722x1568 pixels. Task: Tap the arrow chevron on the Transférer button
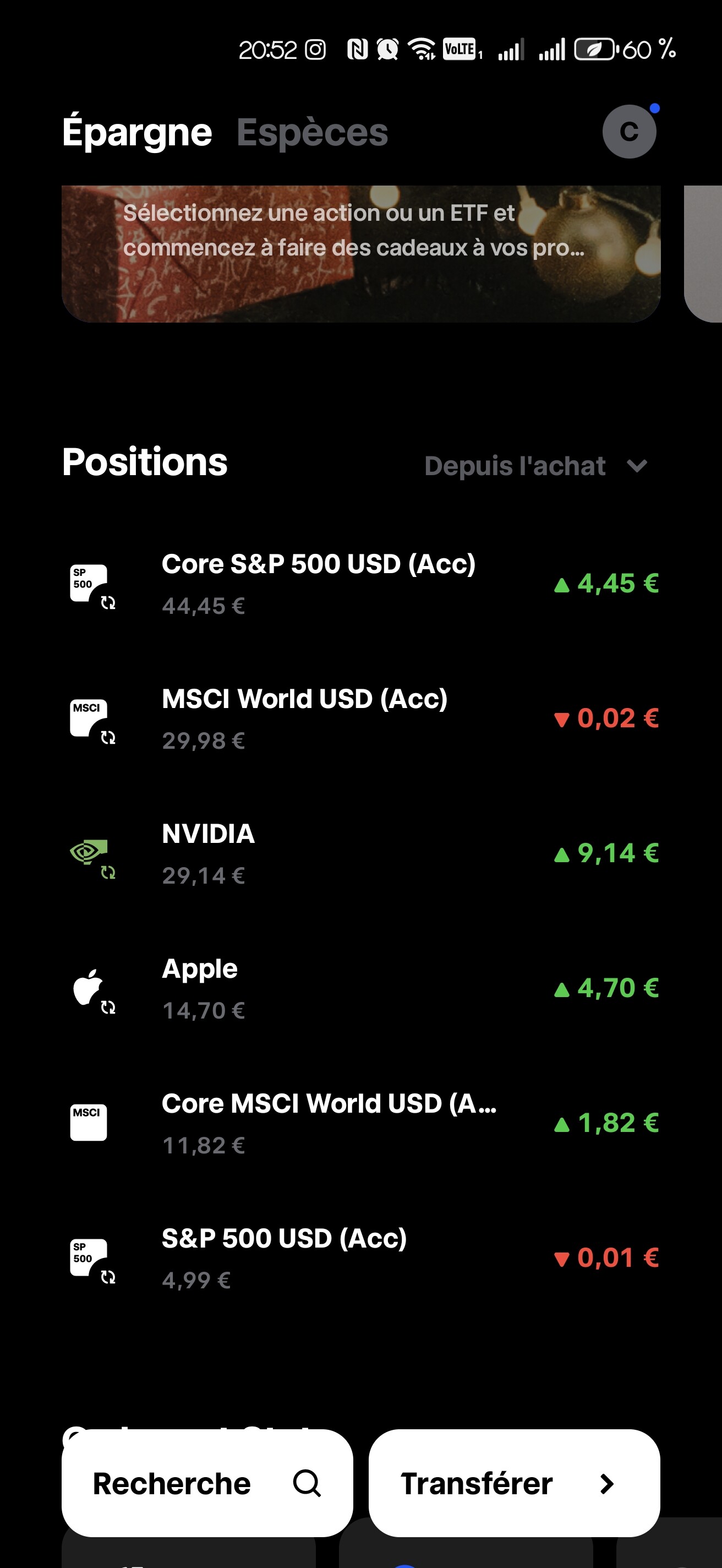coord(606,1483)
